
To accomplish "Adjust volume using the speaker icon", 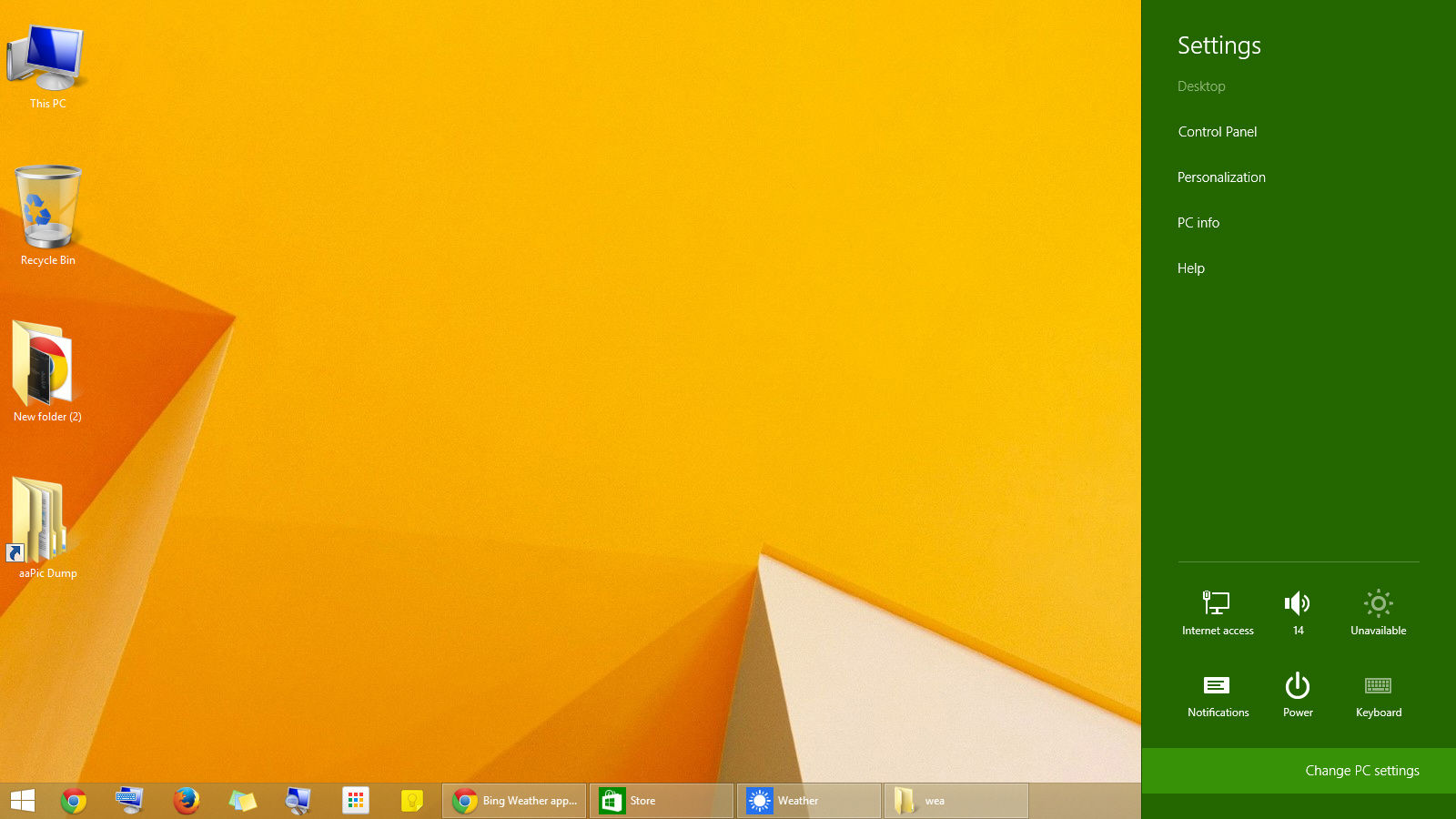I will 1297,610.
